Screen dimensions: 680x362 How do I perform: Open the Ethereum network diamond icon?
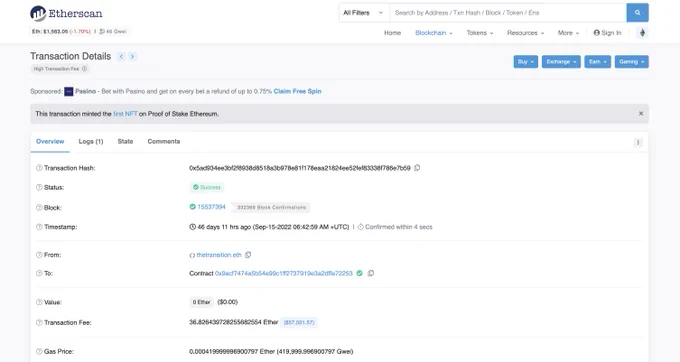pyautogui.click(x=643, y=33)
